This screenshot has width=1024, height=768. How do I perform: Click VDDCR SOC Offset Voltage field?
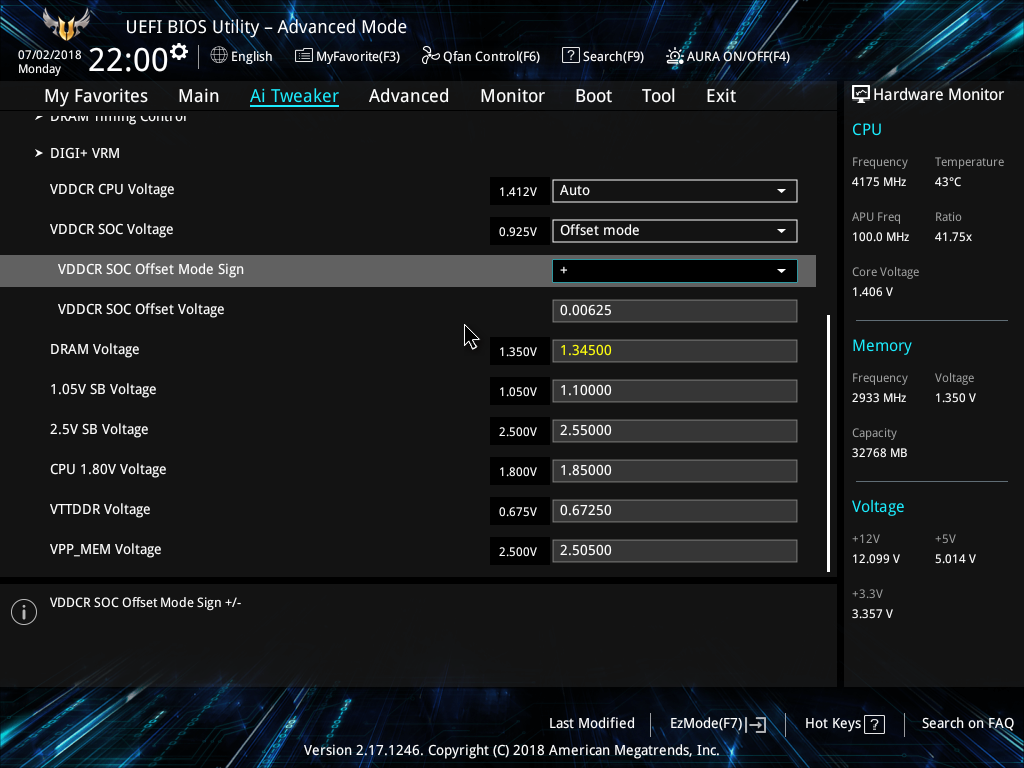pyautogui.click(x=675, y=311)
